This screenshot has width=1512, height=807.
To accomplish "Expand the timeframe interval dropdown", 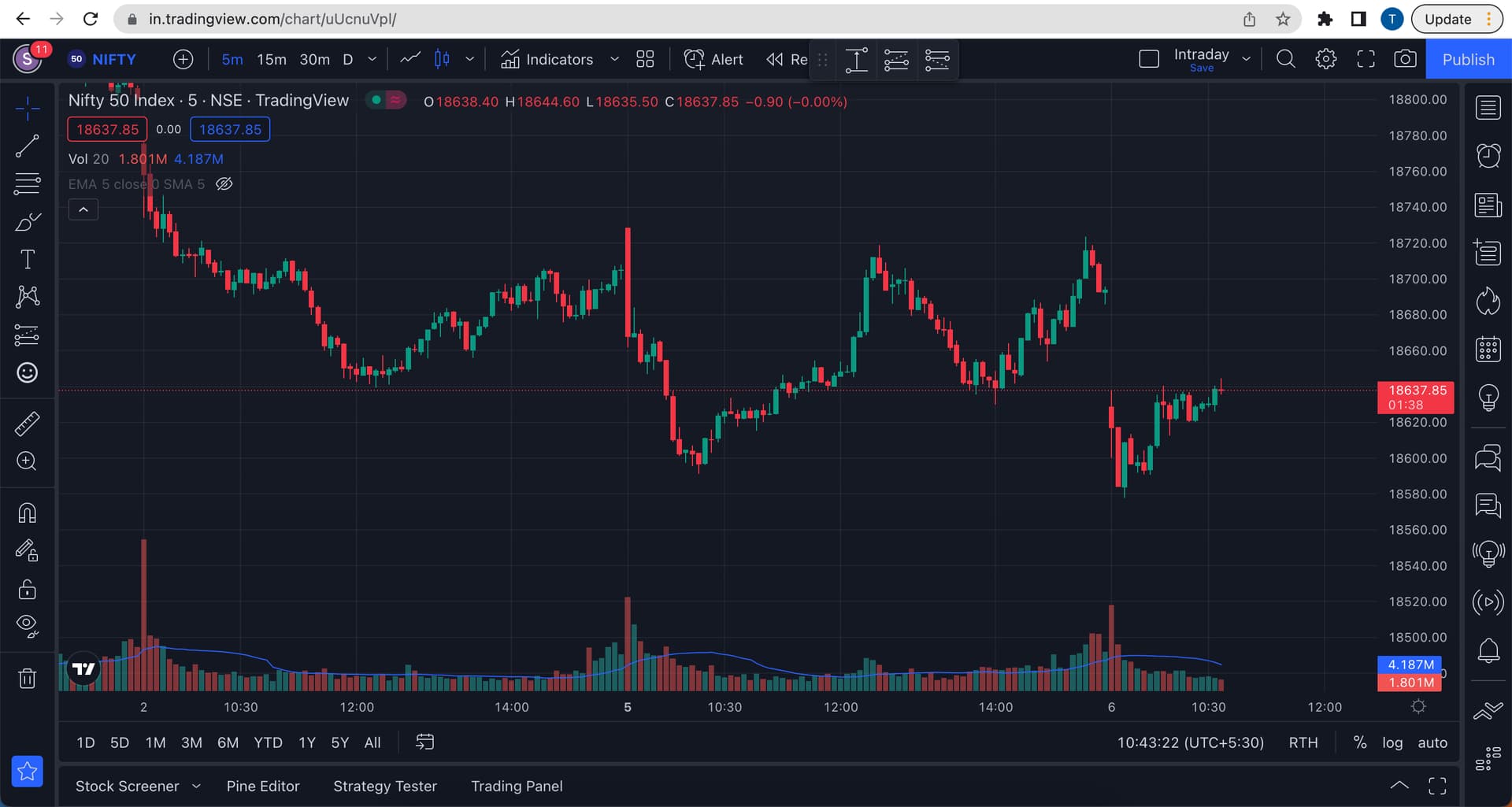I will 372,59.
